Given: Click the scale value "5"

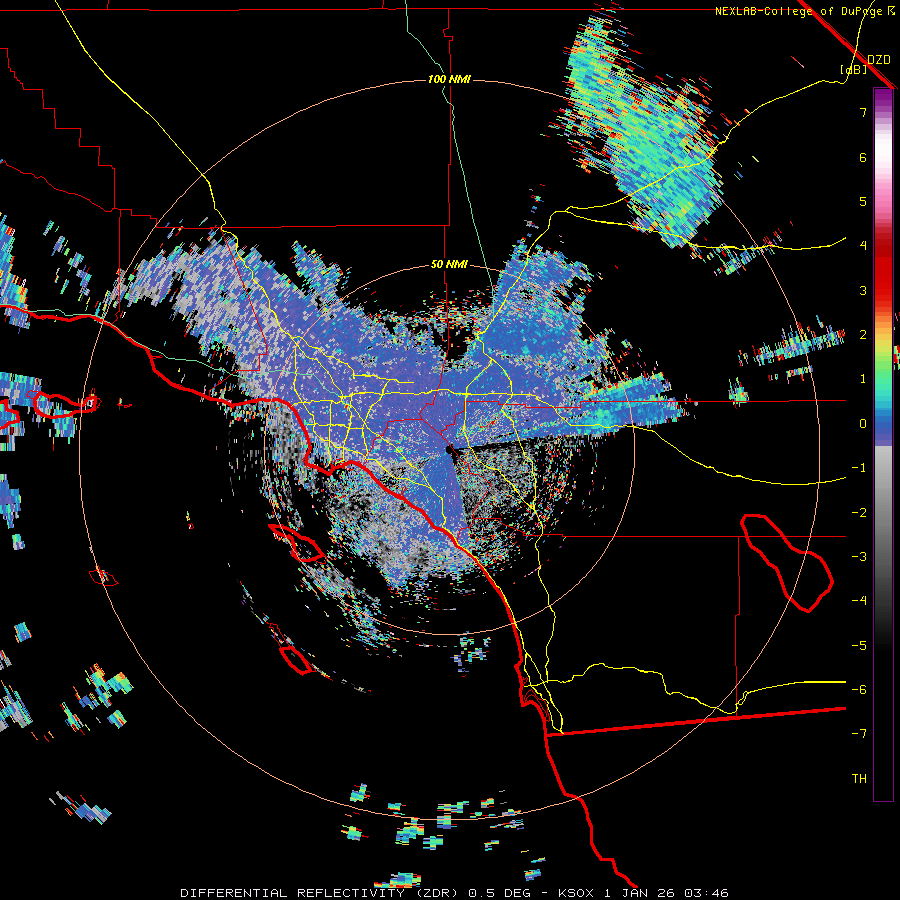Looking at the screenshot, I should coord(863,201).
